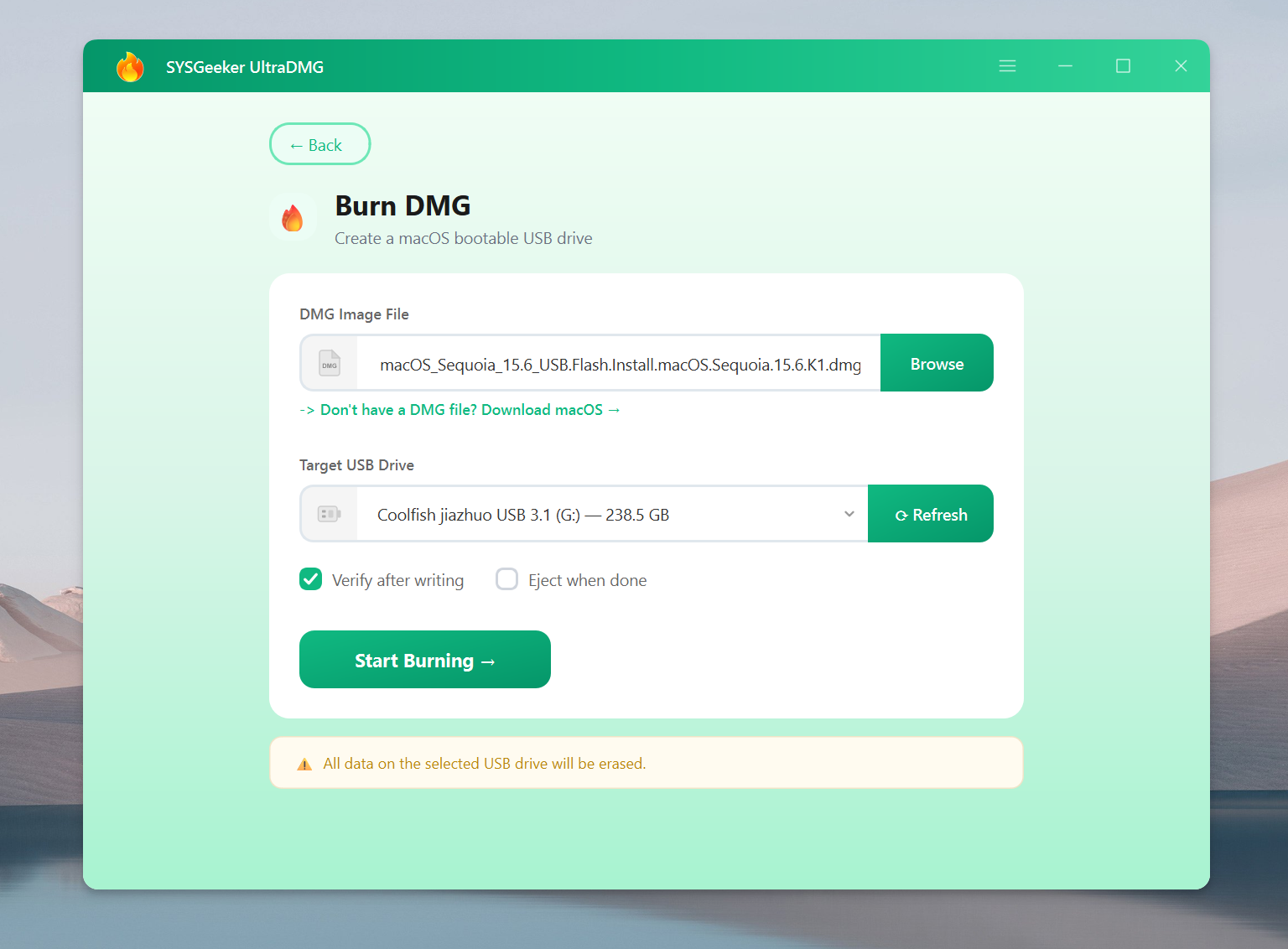Minimize the UltraDMG window
This screenshot has height=949, width=1288.
(1065, 66)
